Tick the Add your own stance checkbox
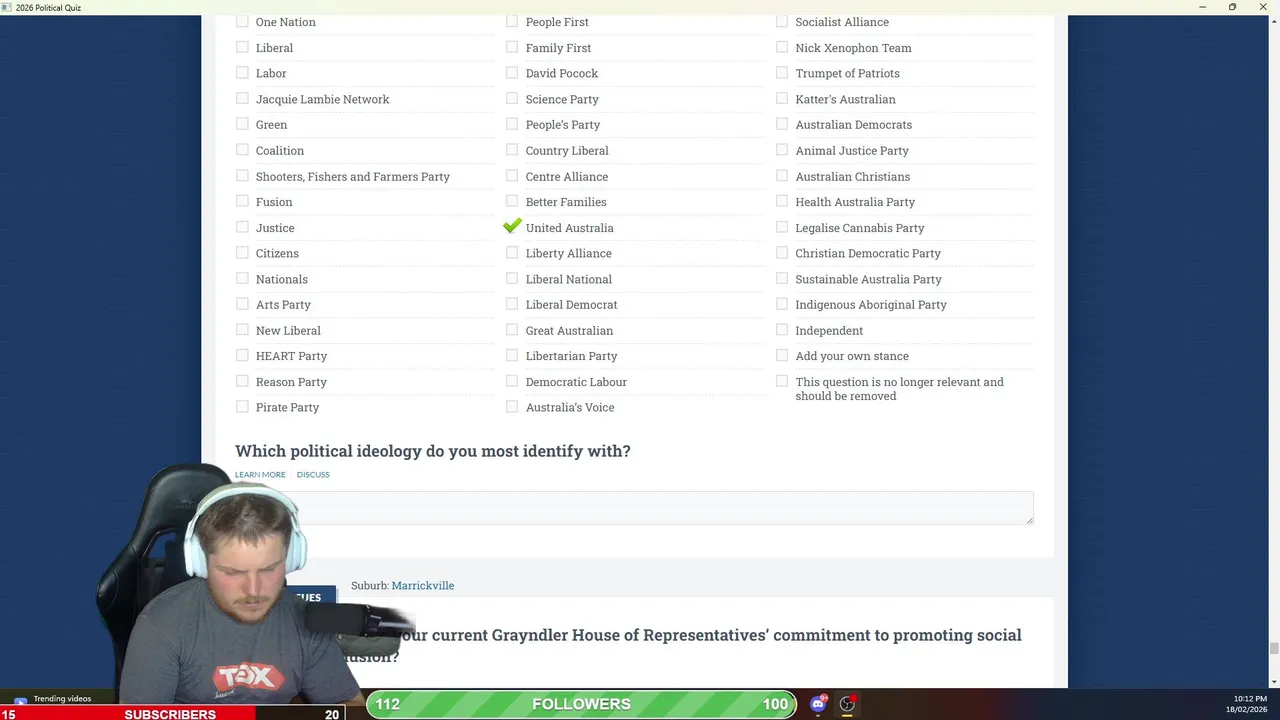1280x720 pixels. click(x=782, y=355)
